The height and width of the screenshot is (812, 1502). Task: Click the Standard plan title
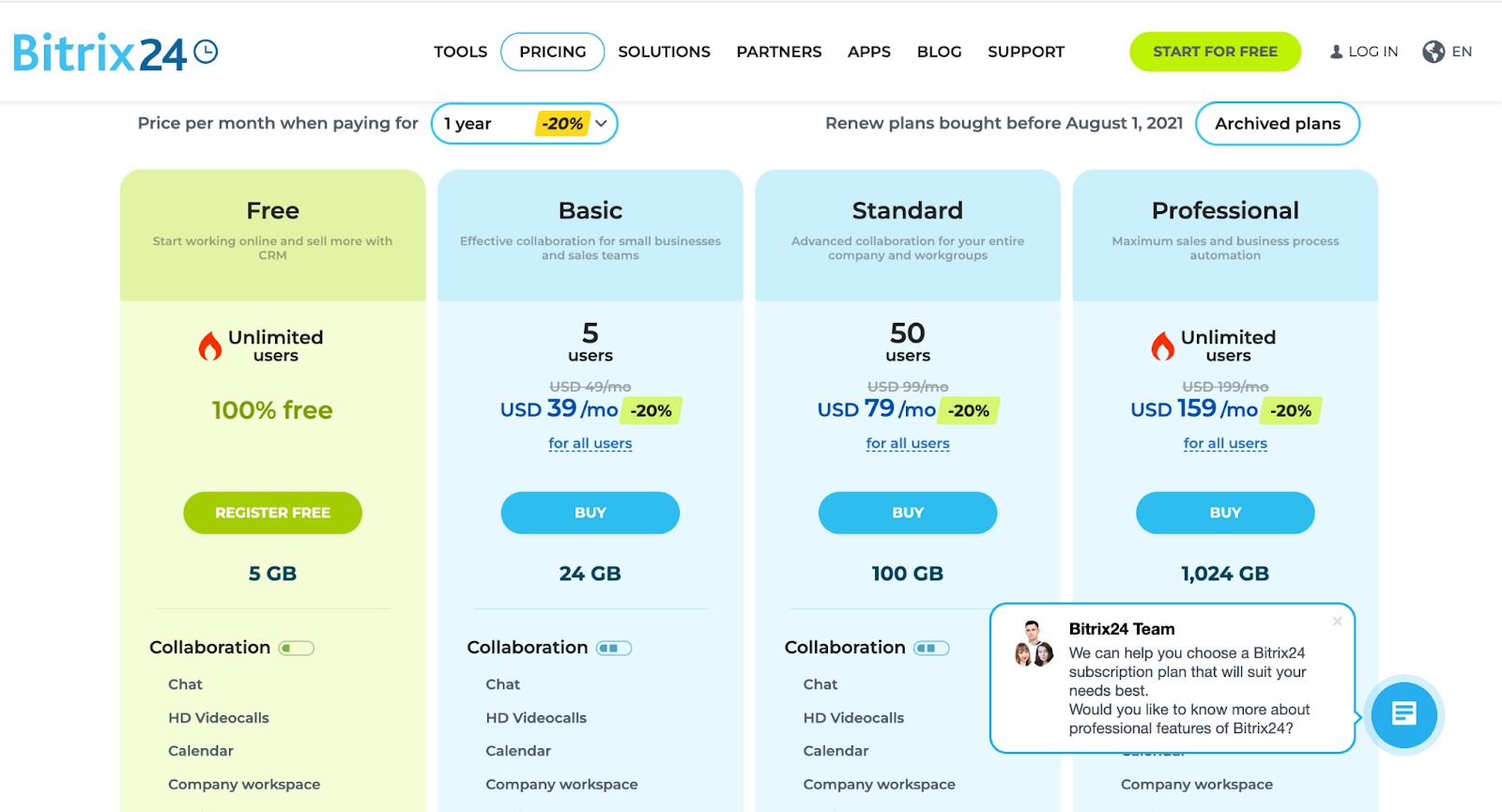pyautogui.click(x=908, y=210)
